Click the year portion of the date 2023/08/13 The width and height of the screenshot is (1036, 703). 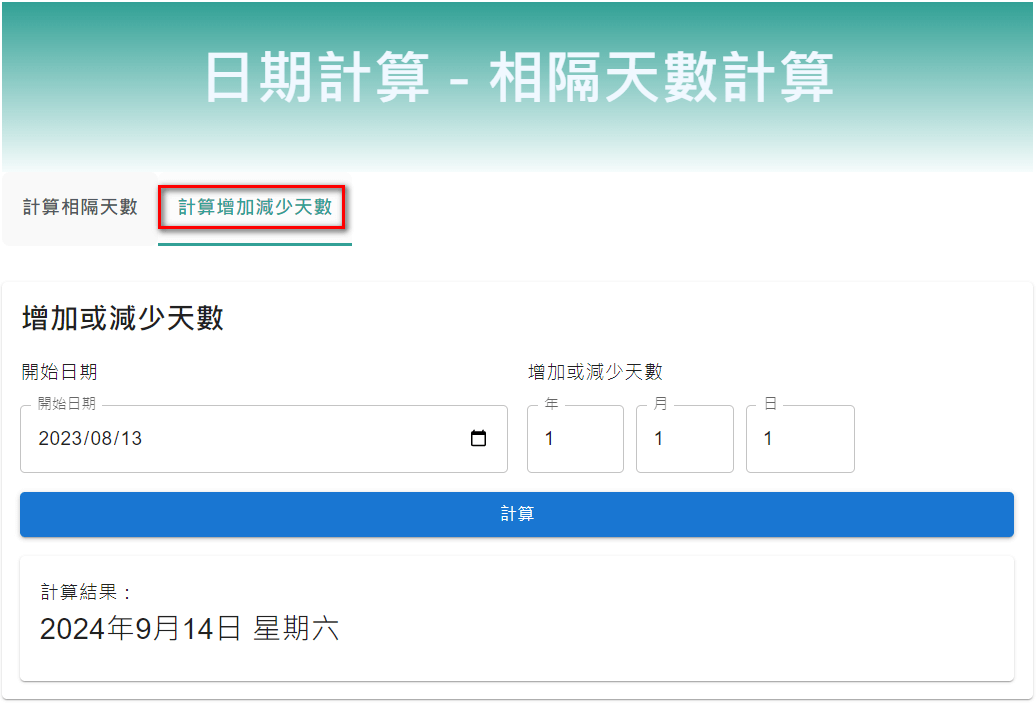tap(60, 438)
